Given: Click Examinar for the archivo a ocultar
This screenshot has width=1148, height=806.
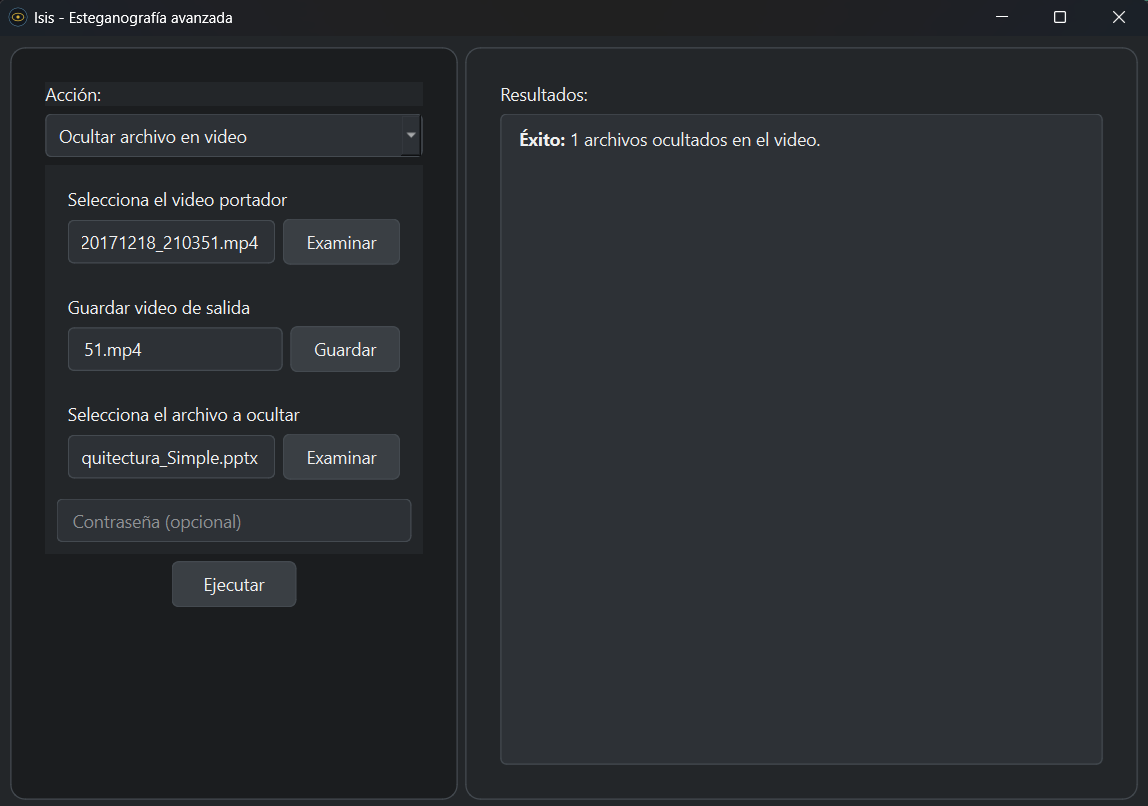Looking at the screenshot, I should 341,458.
